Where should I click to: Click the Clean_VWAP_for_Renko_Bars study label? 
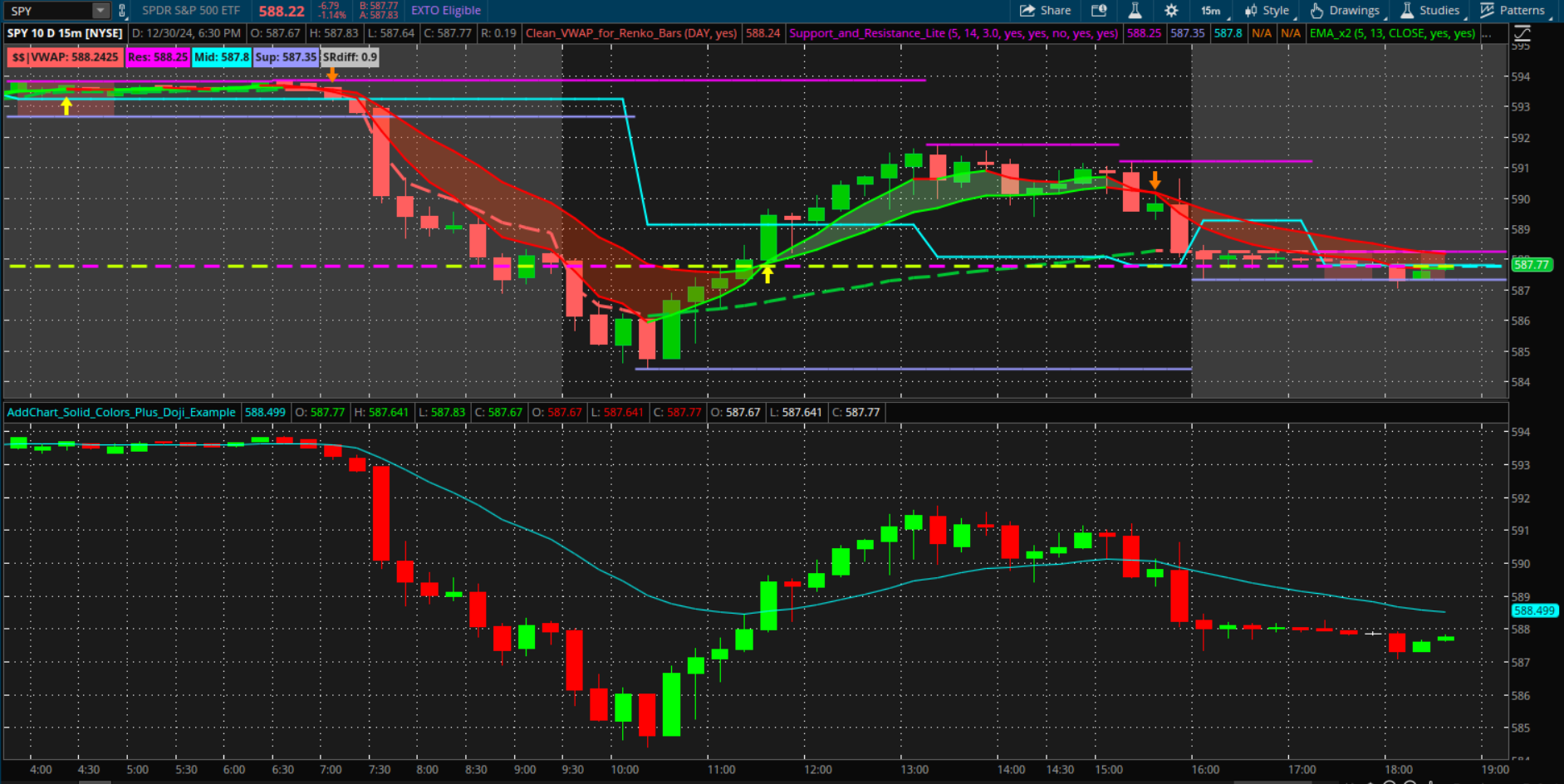click(631, 33)
